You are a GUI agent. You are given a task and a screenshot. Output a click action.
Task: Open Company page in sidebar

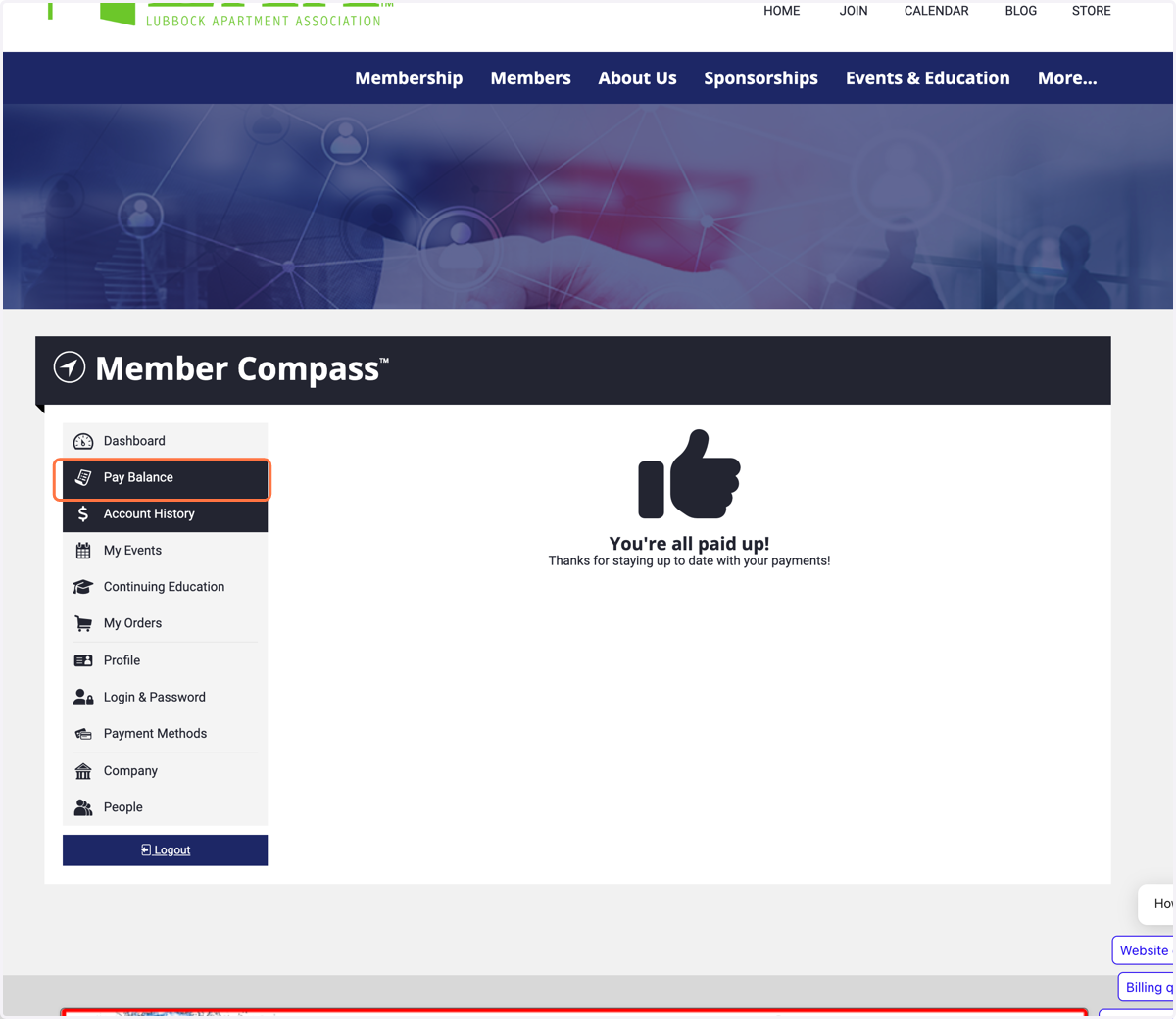165,771
